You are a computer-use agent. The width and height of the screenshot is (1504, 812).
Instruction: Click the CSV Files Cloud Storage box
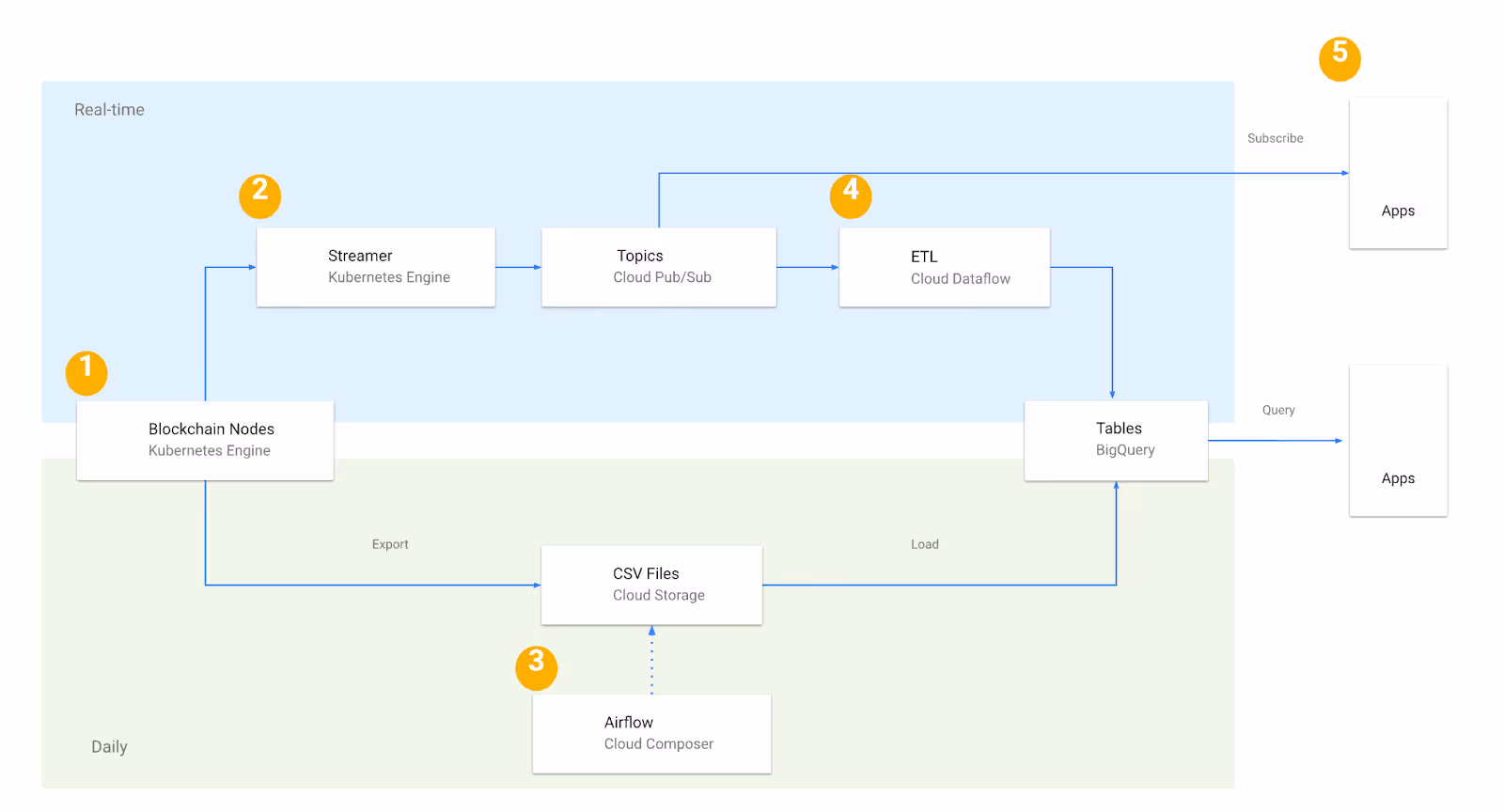click(x=651, y=585)
